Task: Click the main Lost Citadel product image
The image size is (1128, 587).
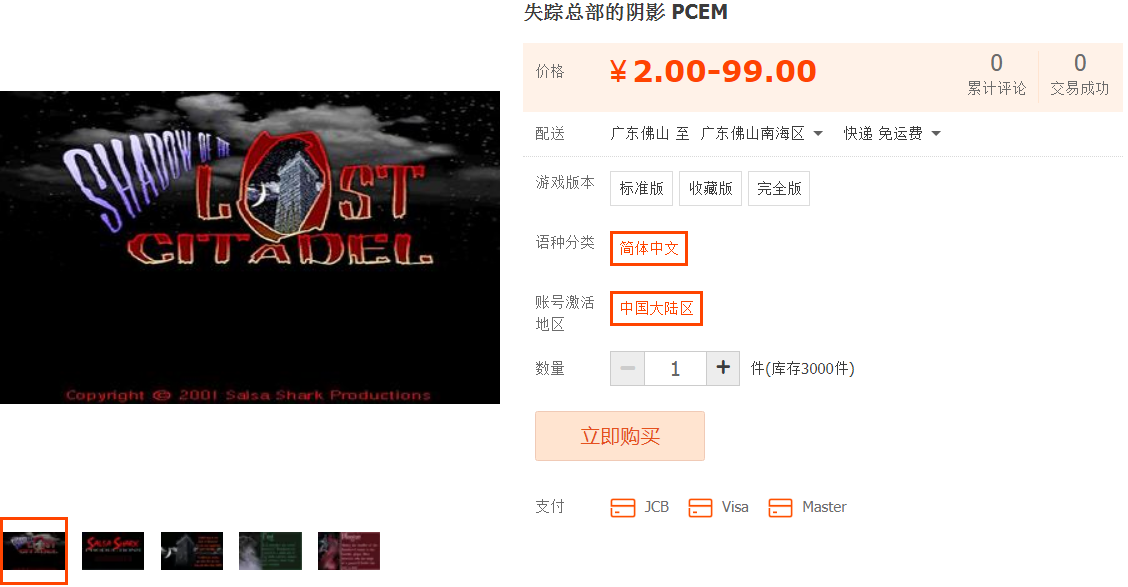Action: (250, 247)
